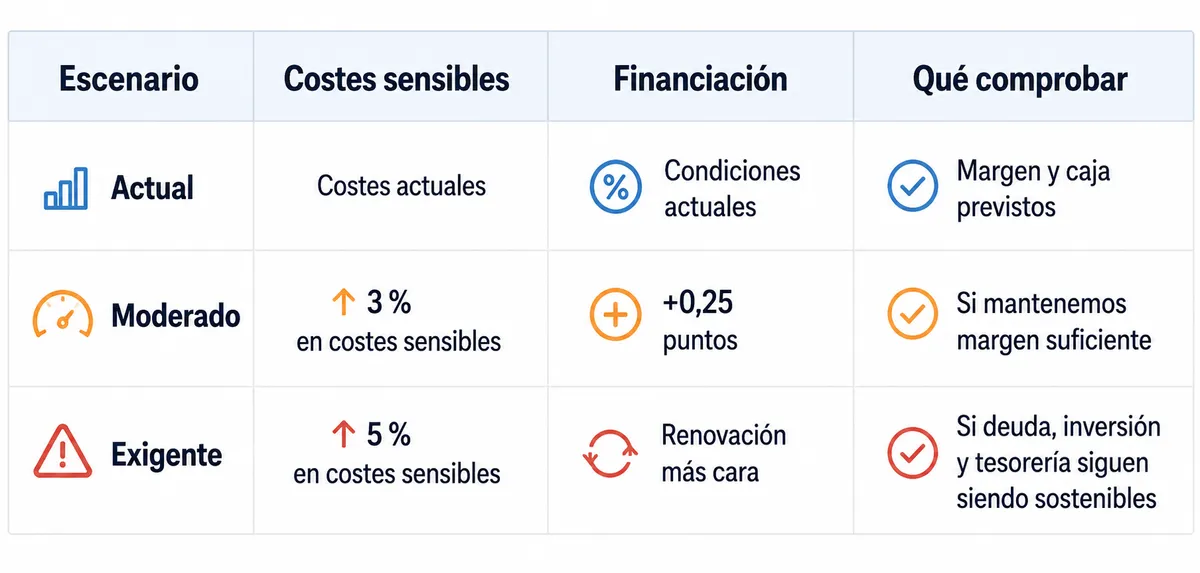The height and width of the screenshot is (573, 1200).
Task: Click the blue bar chart icon beside Actual
Action: pos(65,188)
